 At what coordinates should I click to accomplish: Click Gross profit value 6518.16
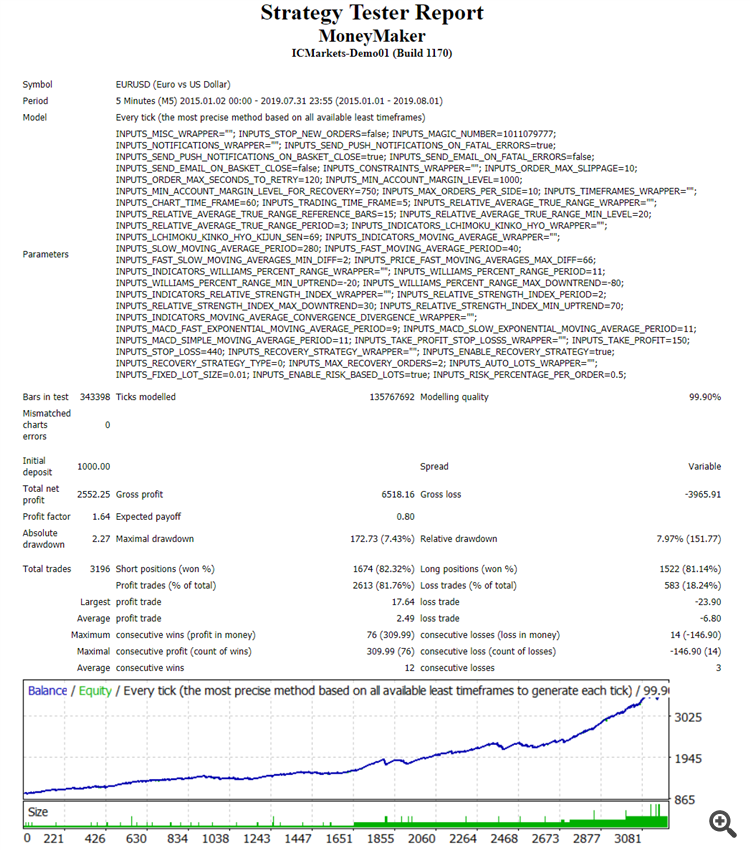pyautogui.click(x=398, y=494)
